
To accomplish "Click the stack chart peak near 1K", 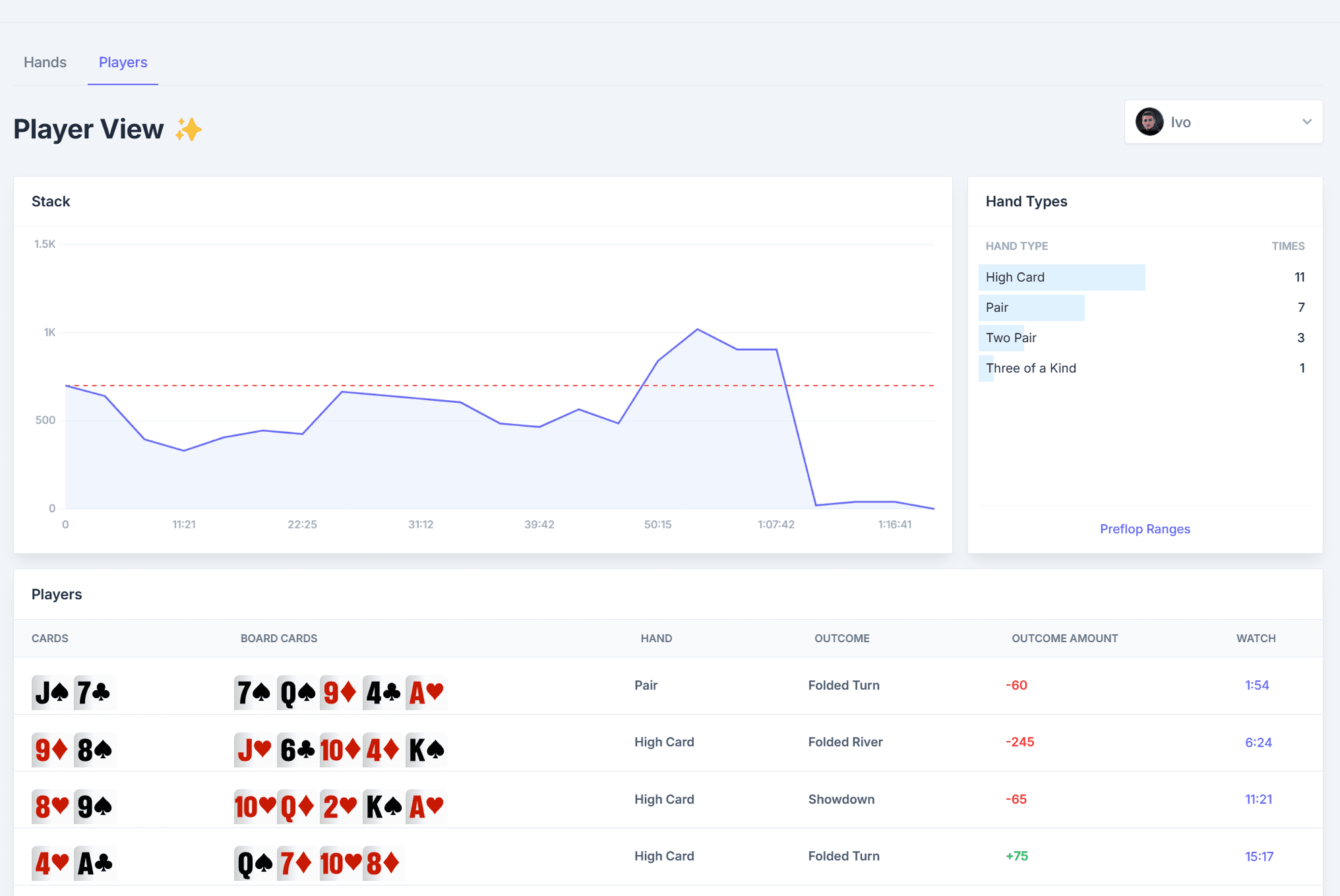I will (697, 329).
